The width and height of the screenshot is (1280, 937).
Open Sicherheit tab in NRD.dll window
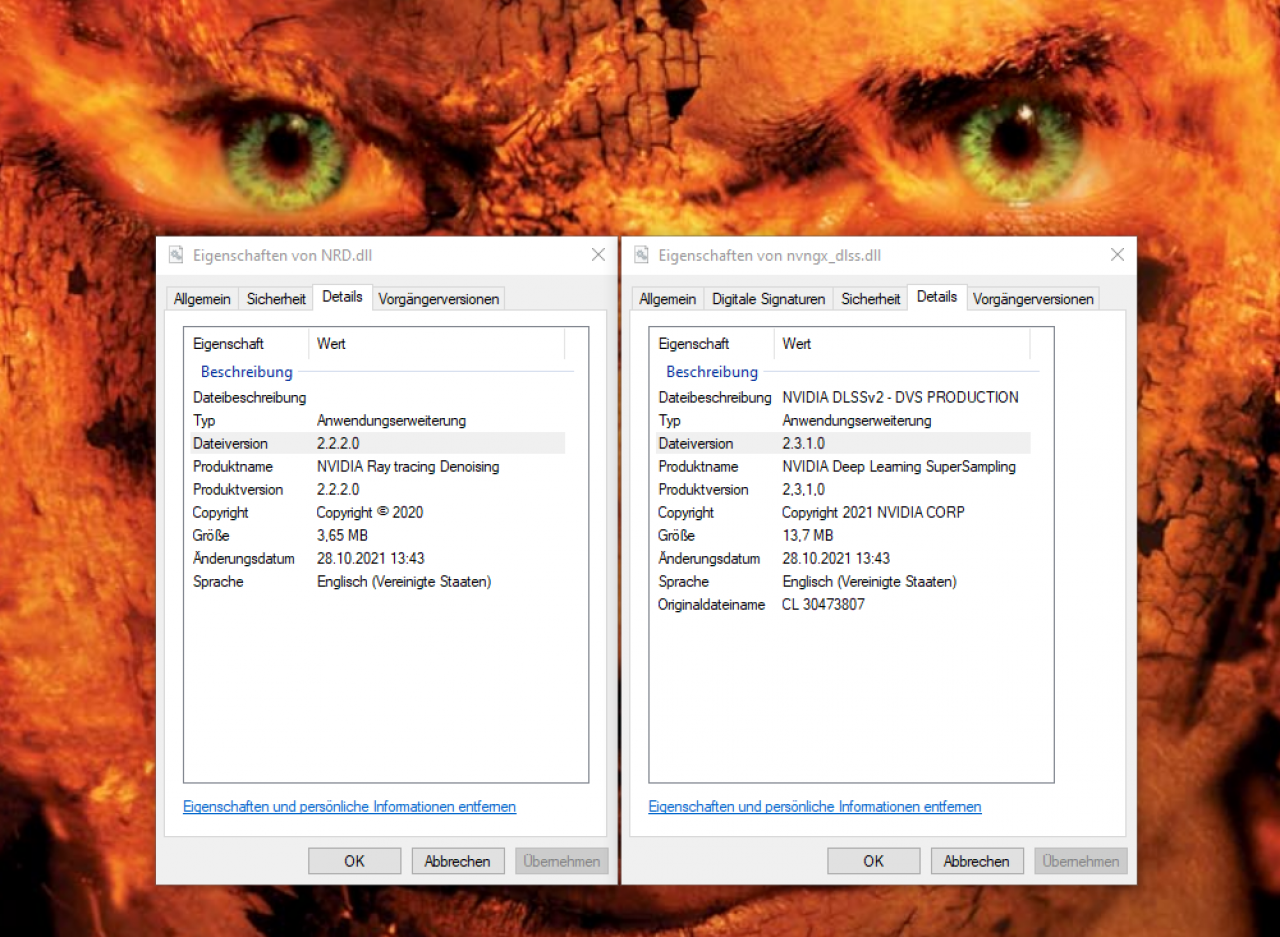click(x=276, y=299)
